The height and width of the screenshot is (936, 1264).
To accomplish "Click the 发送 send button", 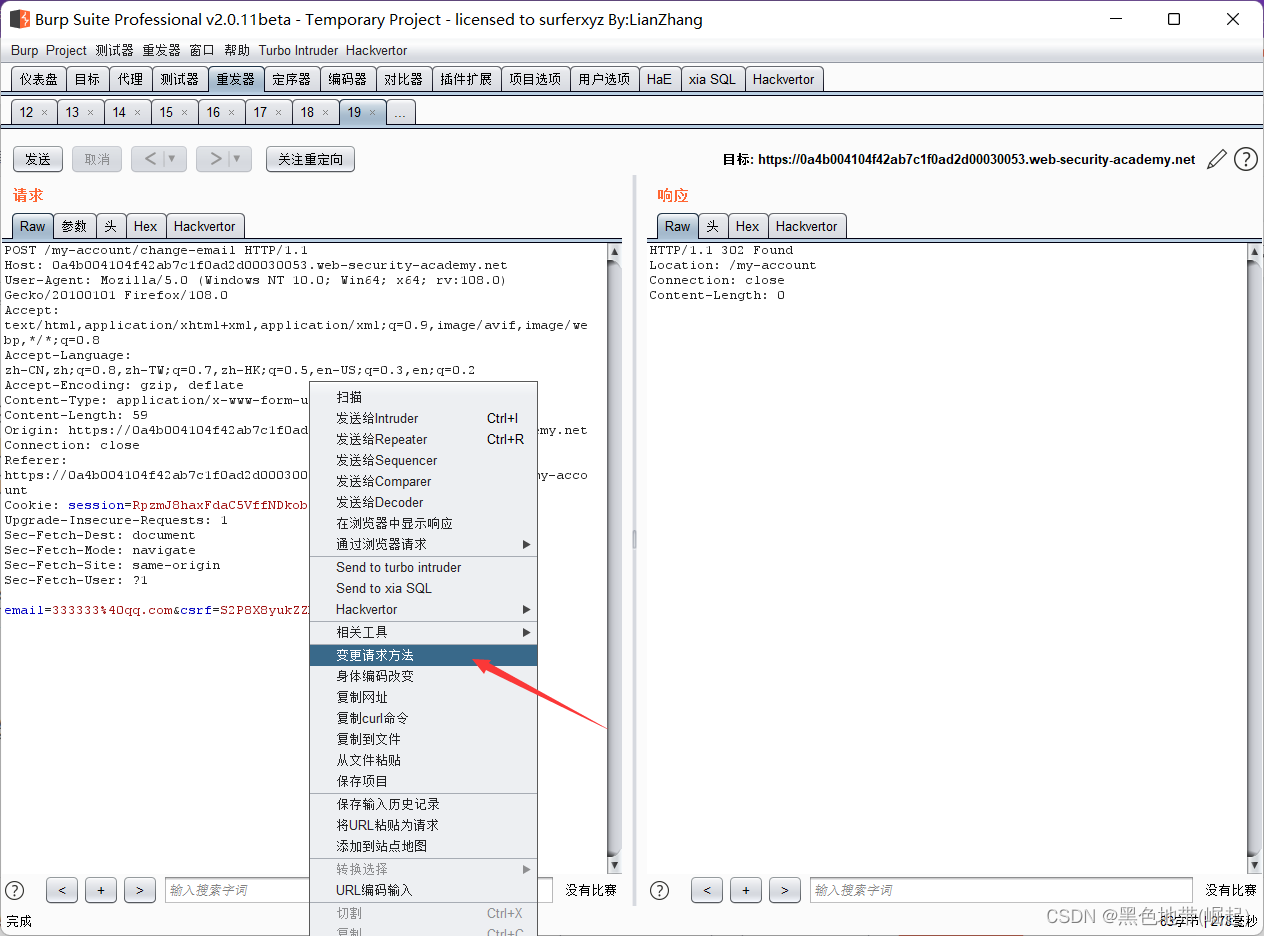I will tap(38, 159).
